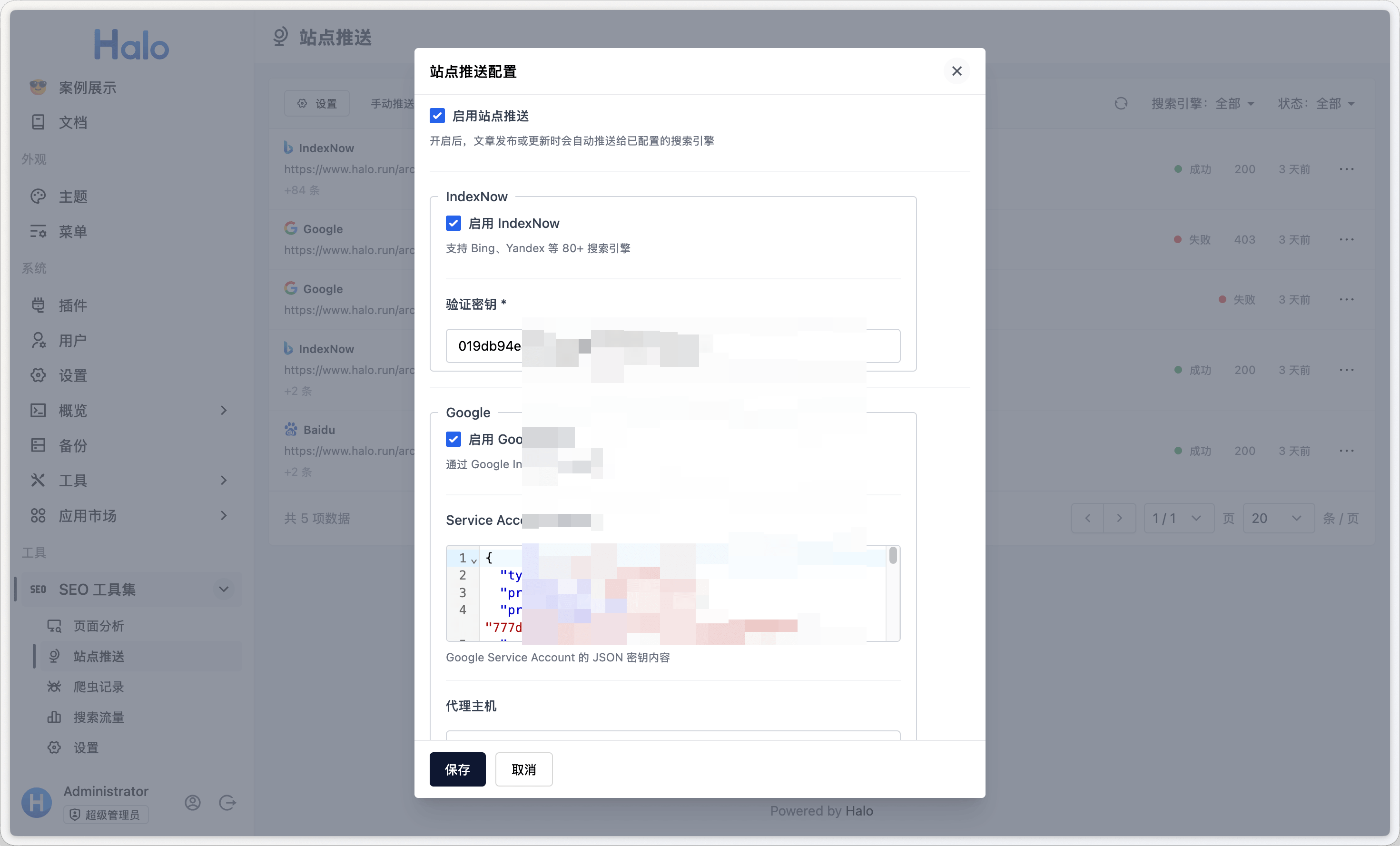Viewport: 1400px width, 846px height.
Task: Open more options for Baidu row
Action: [x=1347, y=451]
